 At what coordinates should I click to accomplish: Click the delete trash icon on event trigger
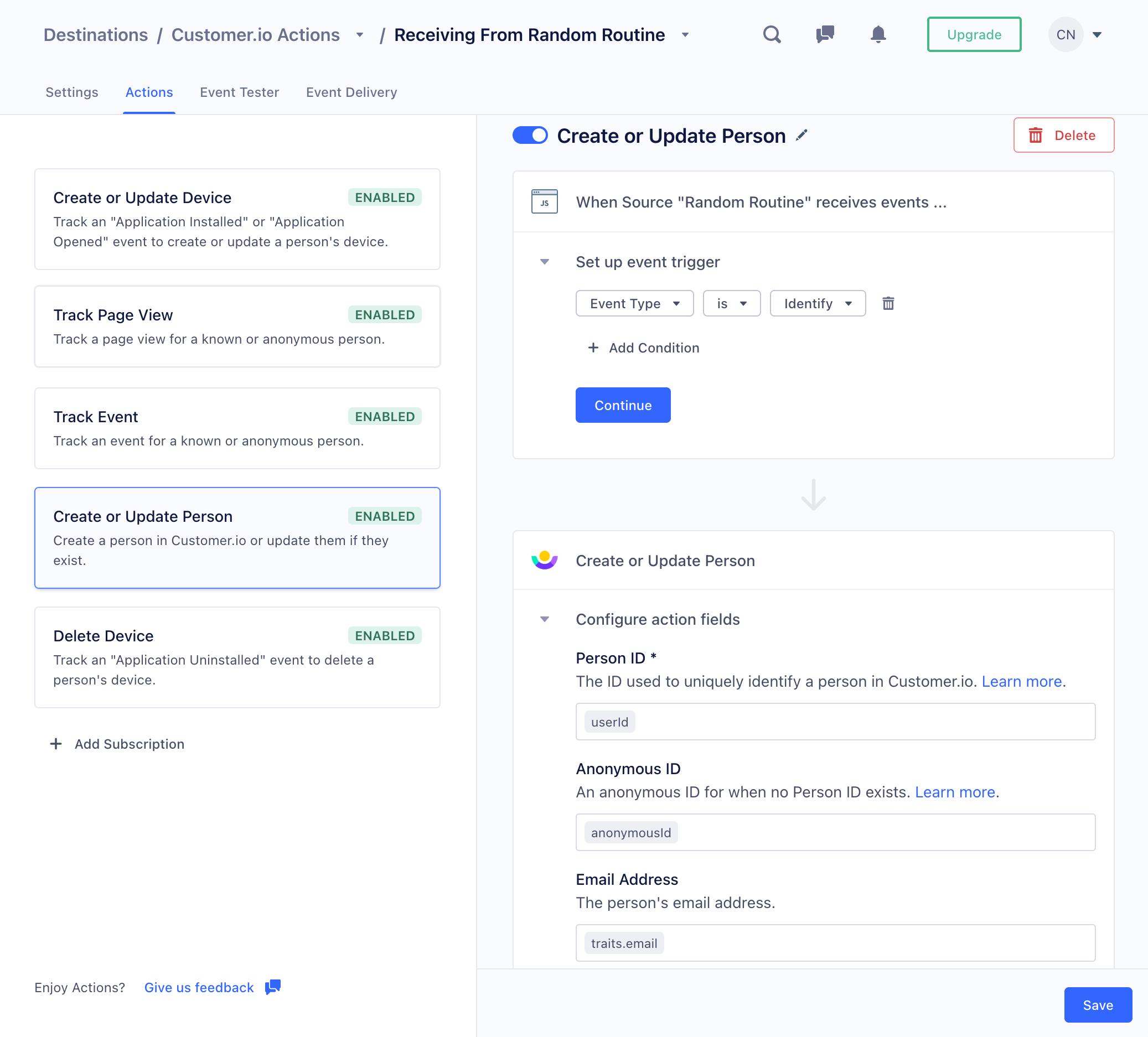(888, 303)
